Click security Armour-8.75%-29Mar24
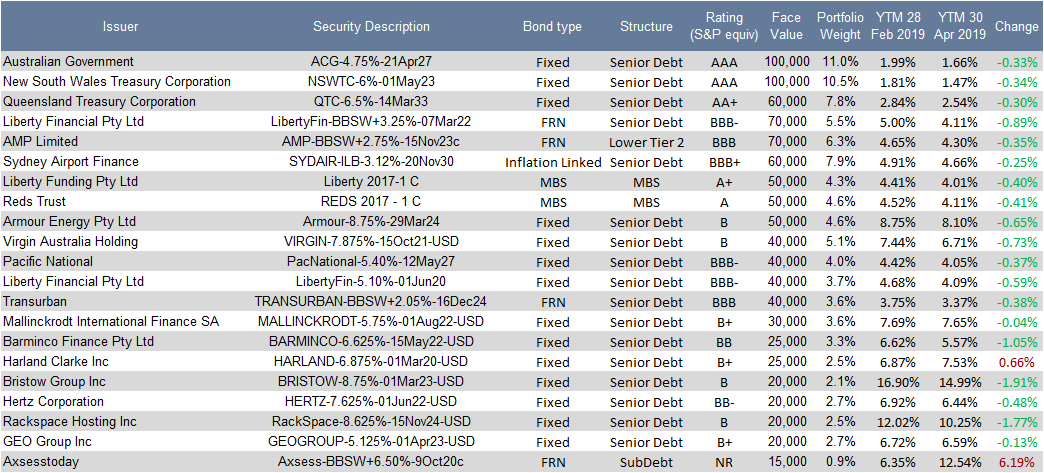The width and height of the screenshot is (1044, 473). (372, 222)
